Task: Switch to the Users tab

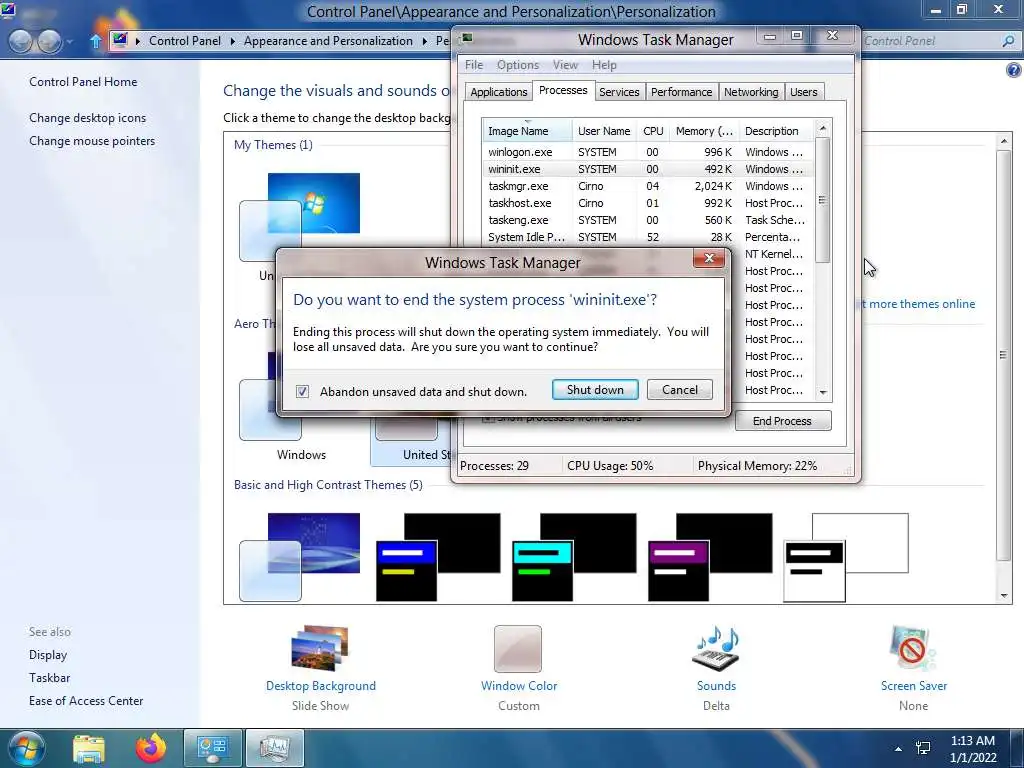Action: (803, 92)
